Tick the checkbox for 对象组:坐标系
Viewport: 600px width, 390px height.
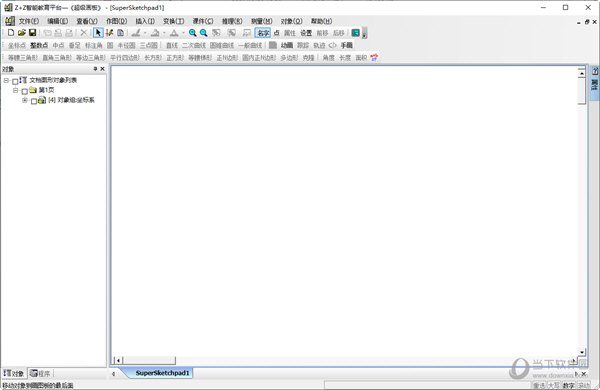34,101
